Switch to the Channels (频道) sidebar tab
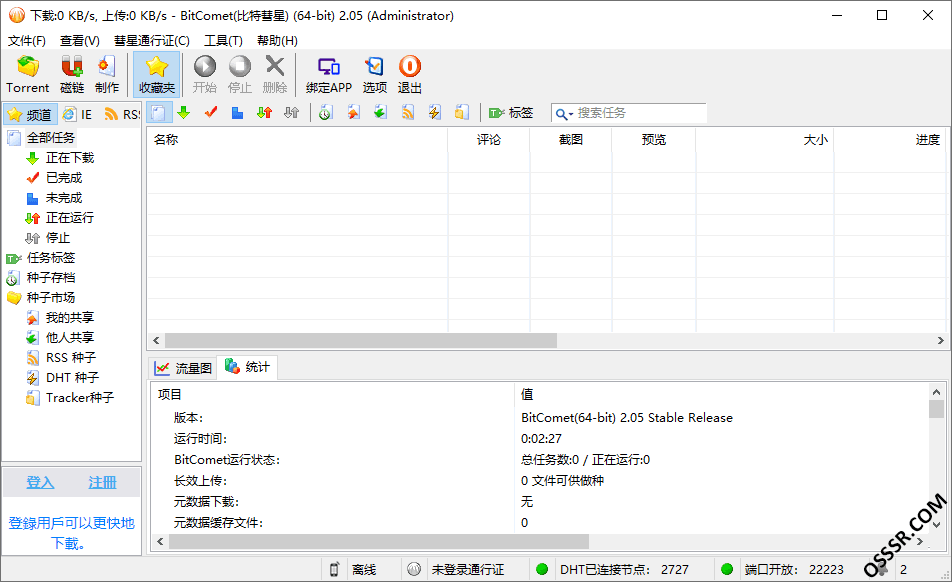This screenshot has height=582, width=952. click(30, 114)
